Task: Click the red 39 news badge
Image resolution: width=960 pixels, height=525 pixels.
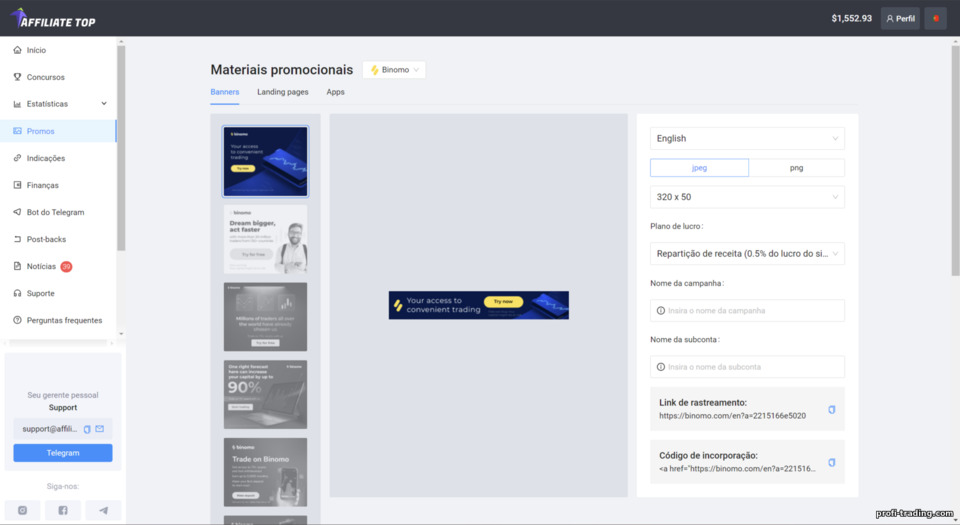Action: click(66, 266)
